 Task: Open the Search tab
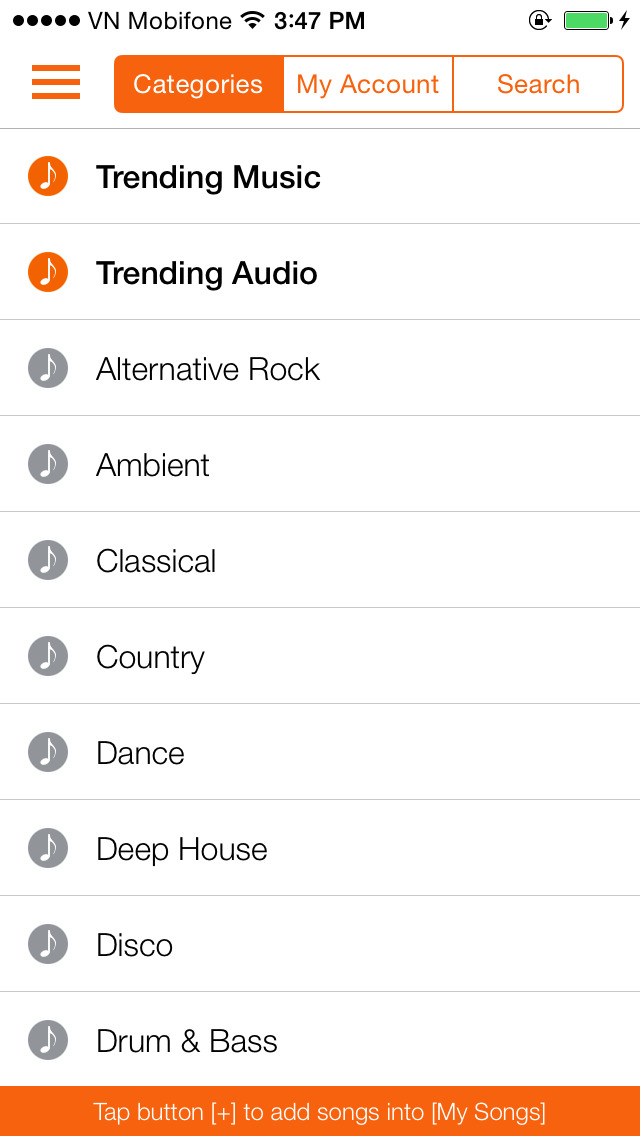coord(538,84)
